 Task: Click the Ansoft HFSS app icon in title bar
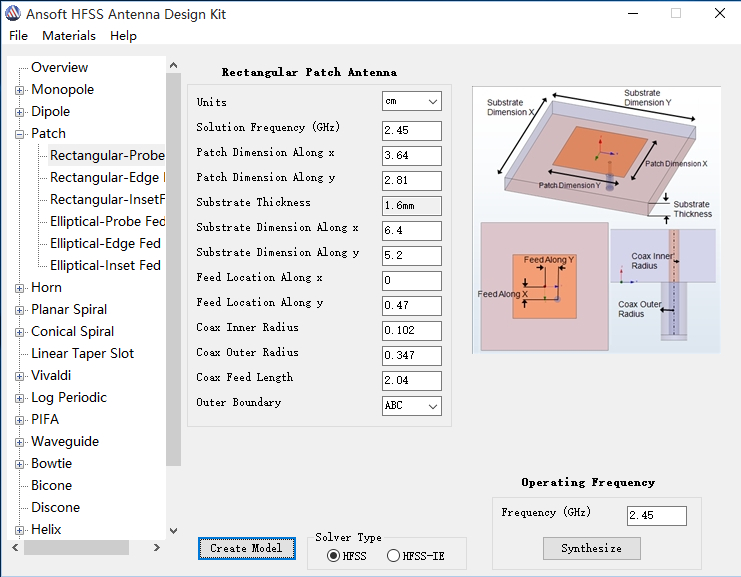13,13
